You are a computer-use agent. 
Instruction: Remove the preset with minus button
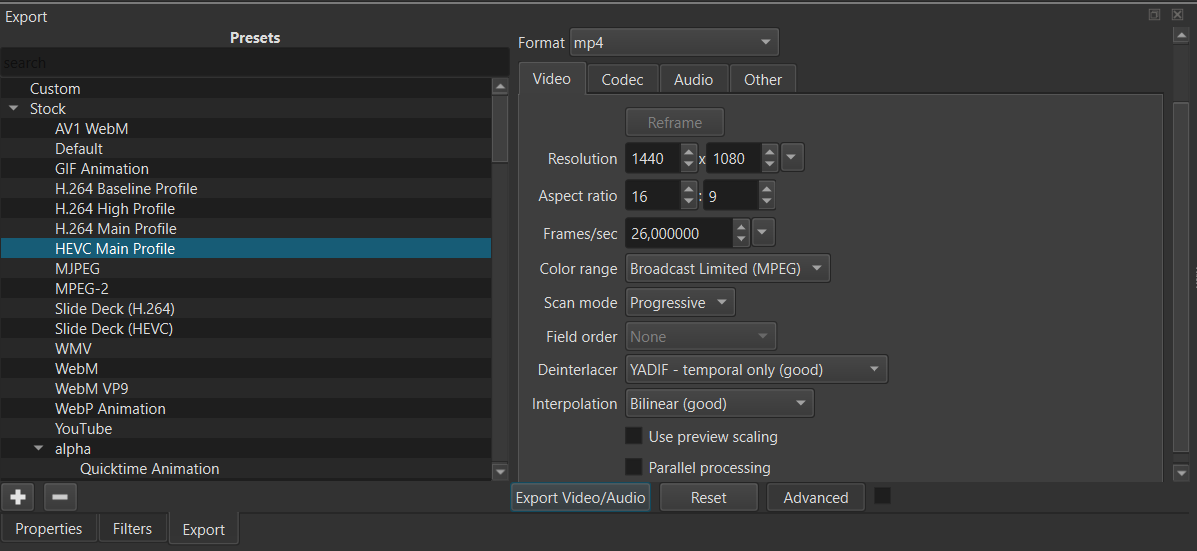[x=60, y=497]
